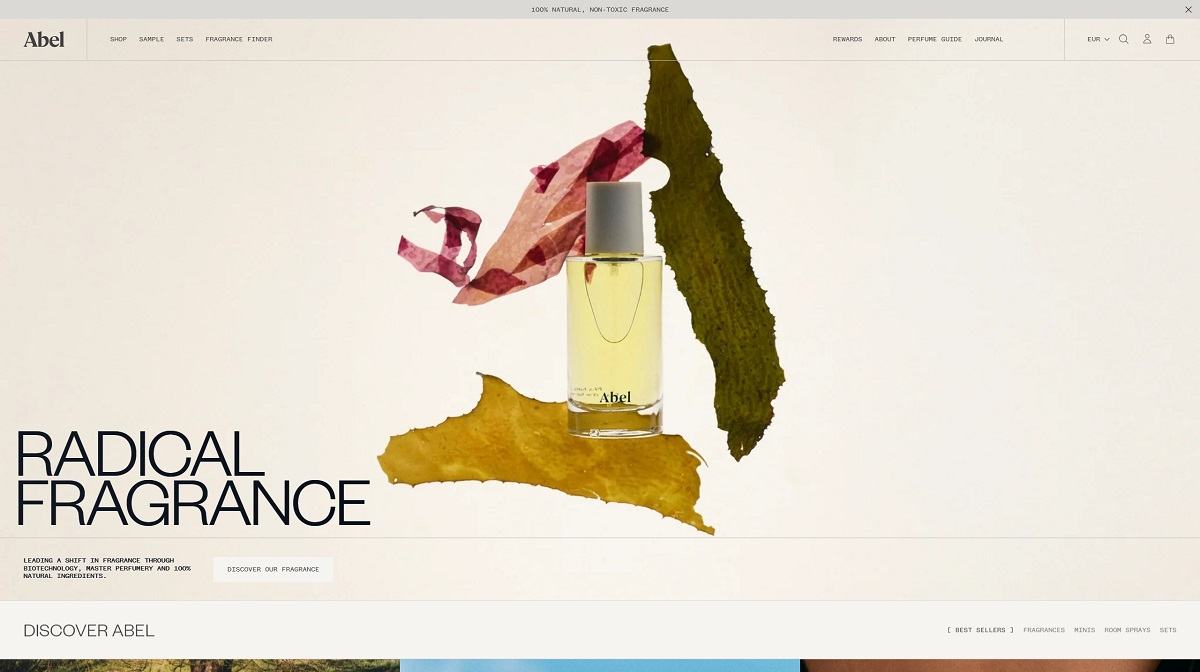Open the search magnifier icon
Image resolution: width=1200 pixels, height=672 pixels.
click(x=1123, y=39)
